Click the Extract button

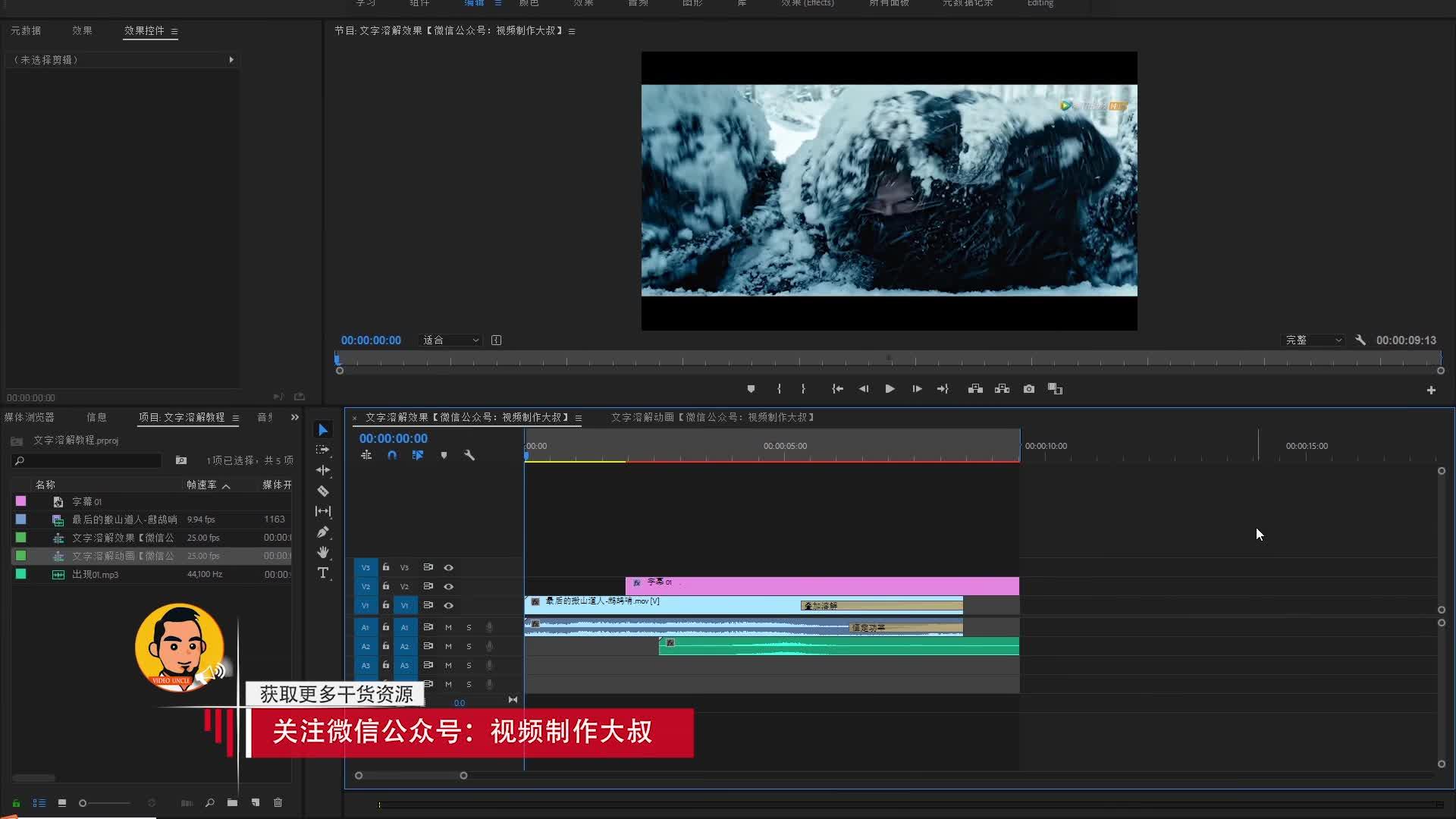click(1002, 389)
